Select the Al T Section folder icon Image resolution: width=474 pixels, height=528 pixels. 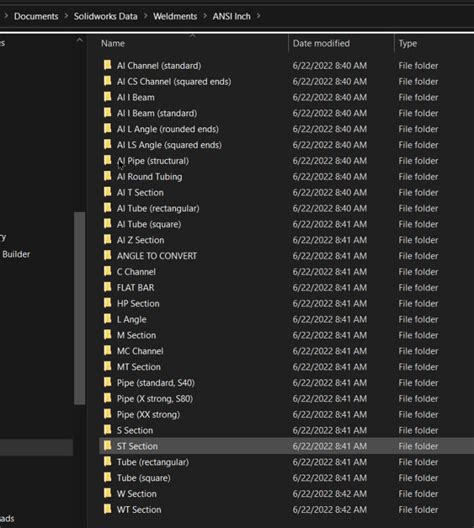107,192
